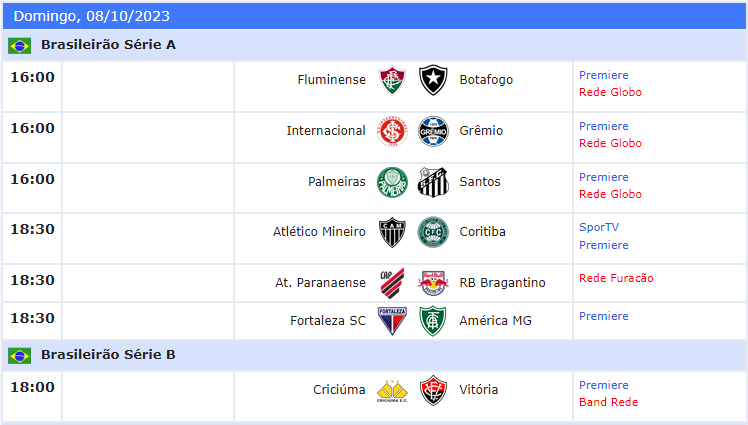Open the Palmeiras green crest
Image resolution: width=748 pixels, height=425 pixels.
pos(392,182)
